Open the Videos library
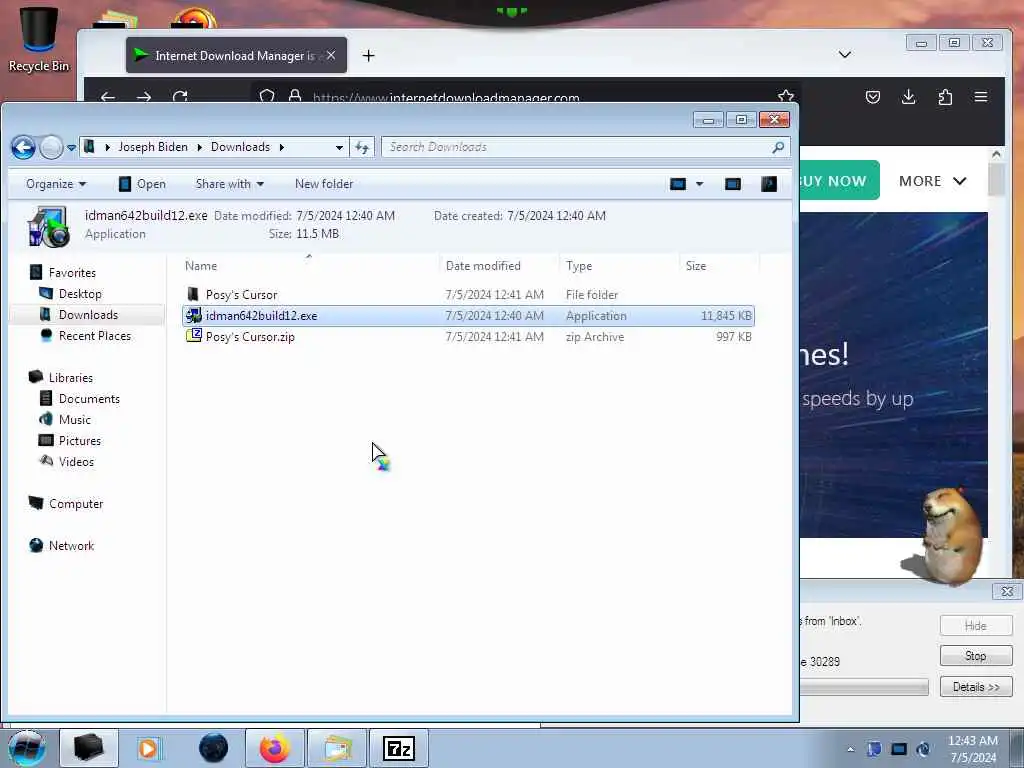 [76, 461]
